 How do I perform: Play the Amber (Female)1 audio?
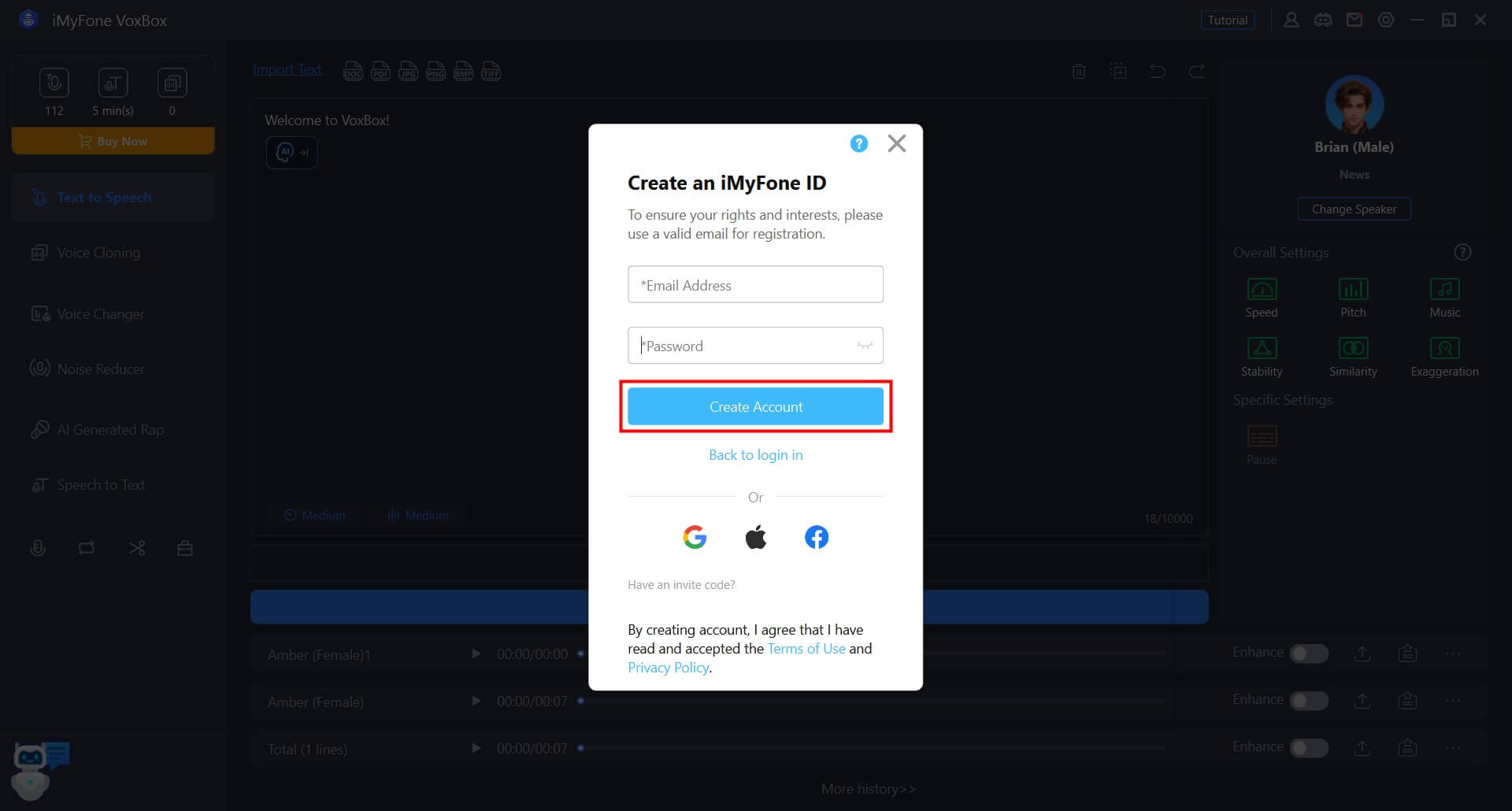tap(476, 654)
